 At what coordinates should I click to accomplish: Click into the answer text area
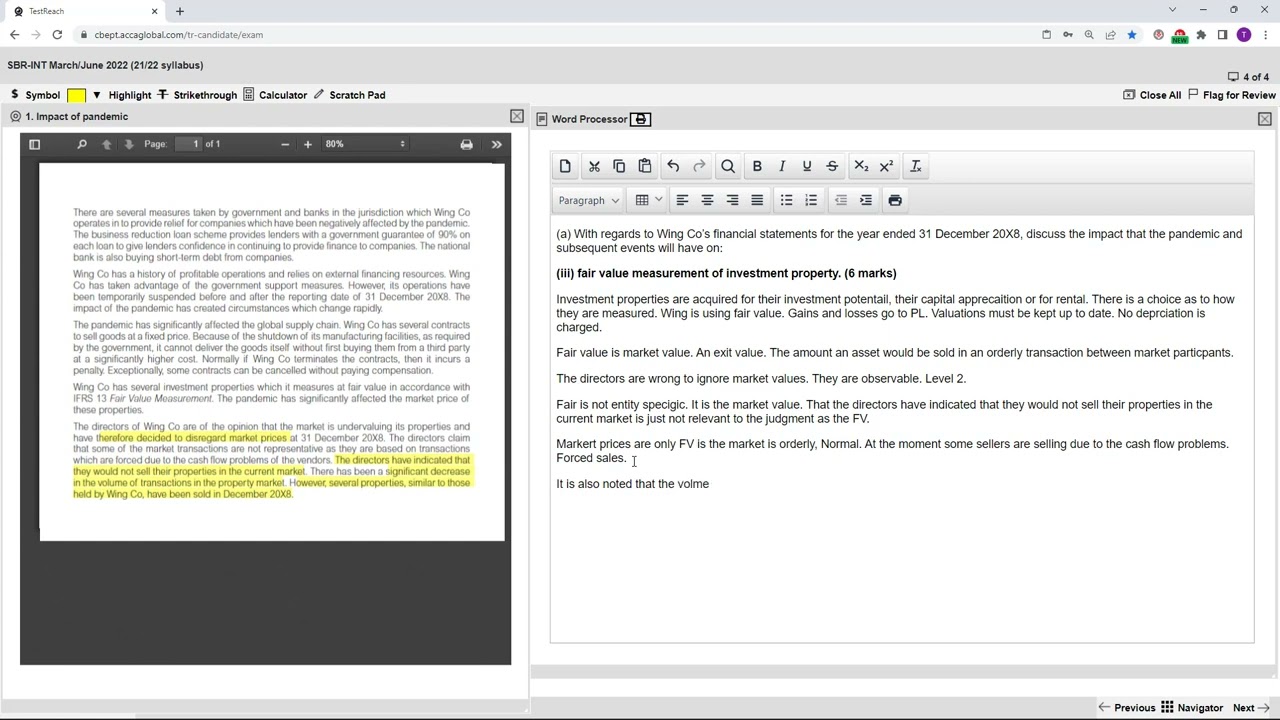pos(901,428)
